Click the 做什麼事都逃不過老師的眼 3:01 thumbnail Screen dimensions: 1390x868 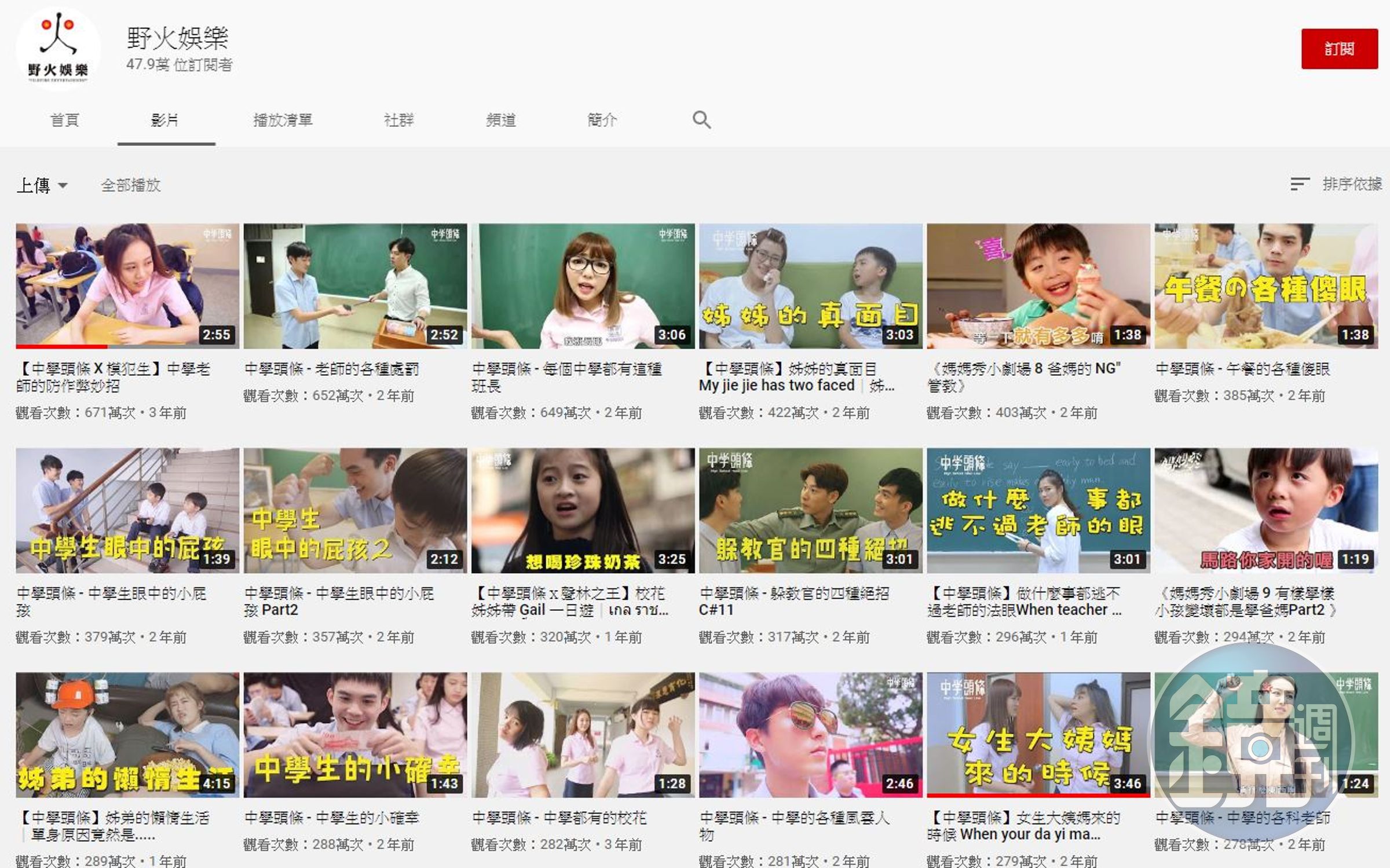(x=1038, y=510)
